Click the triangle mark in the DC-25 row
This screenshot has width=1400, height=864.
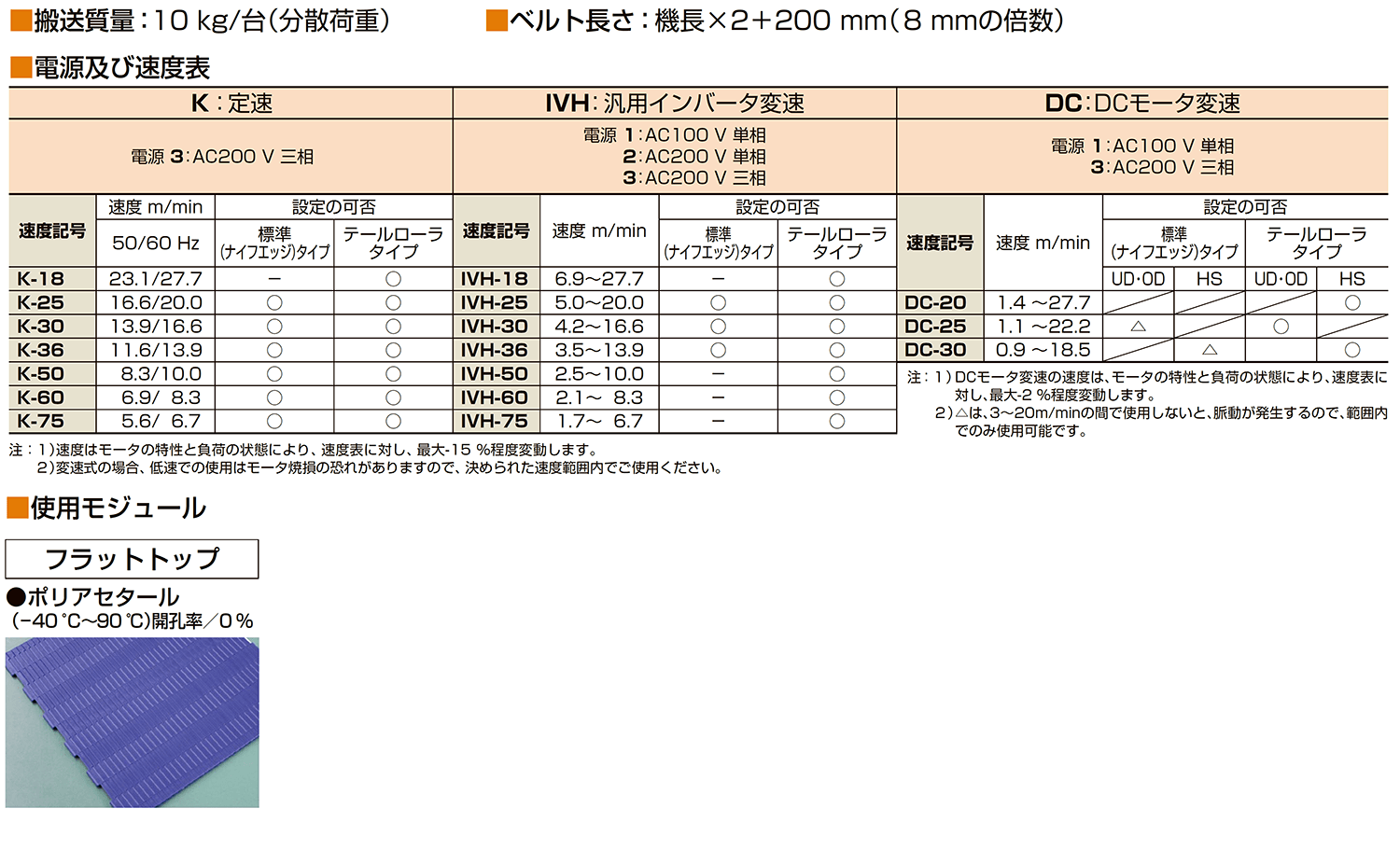click(x=1138, y=327)
